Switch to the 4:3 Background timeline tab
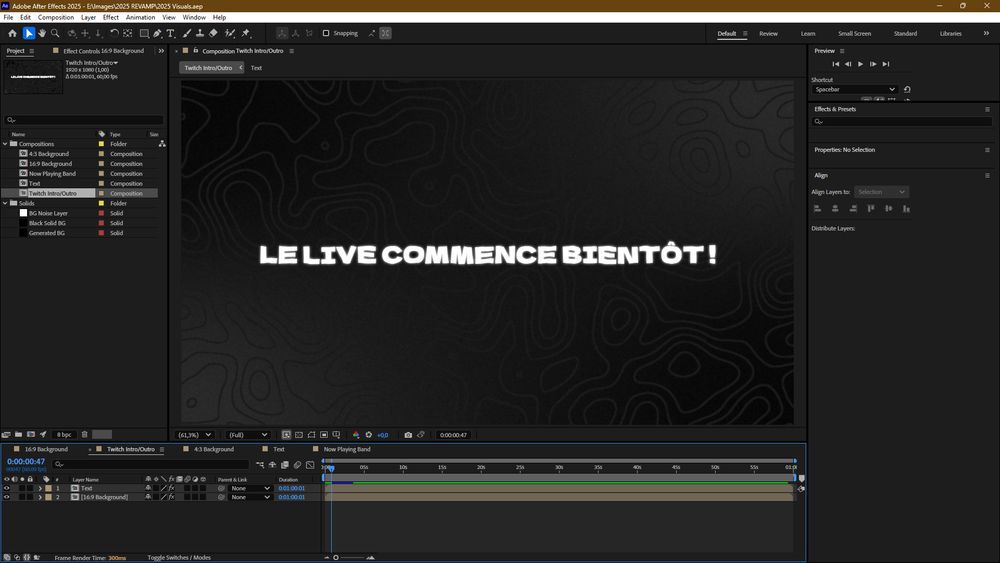 [x=214, y=450]
